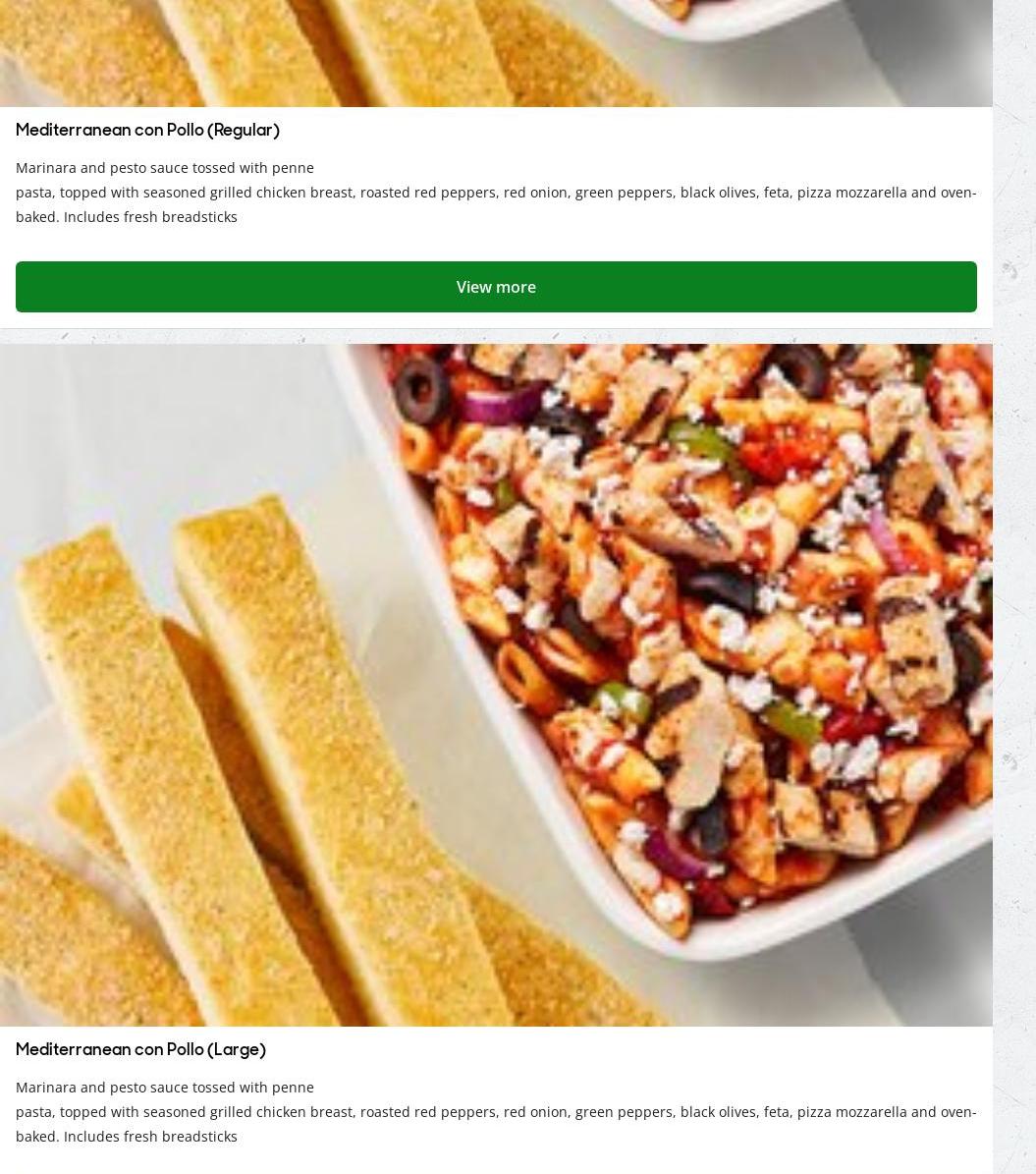
Task: Click "Marinara and pesto sauce" line under Large
Action: [x=165, y=1087]
